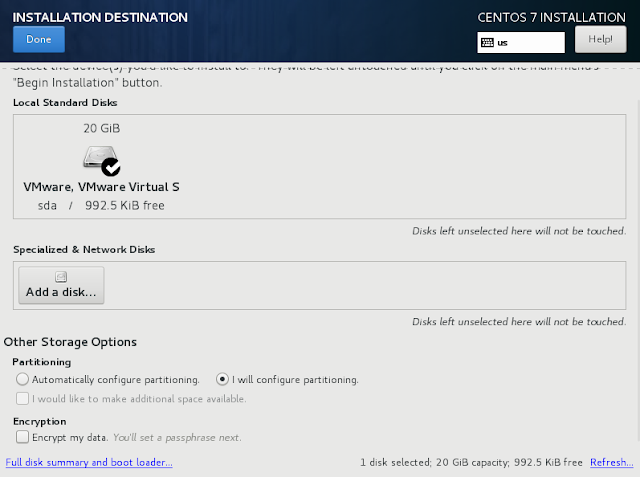Click the keyboard layout icon
640x477 pixels.
tap(487, 42)
